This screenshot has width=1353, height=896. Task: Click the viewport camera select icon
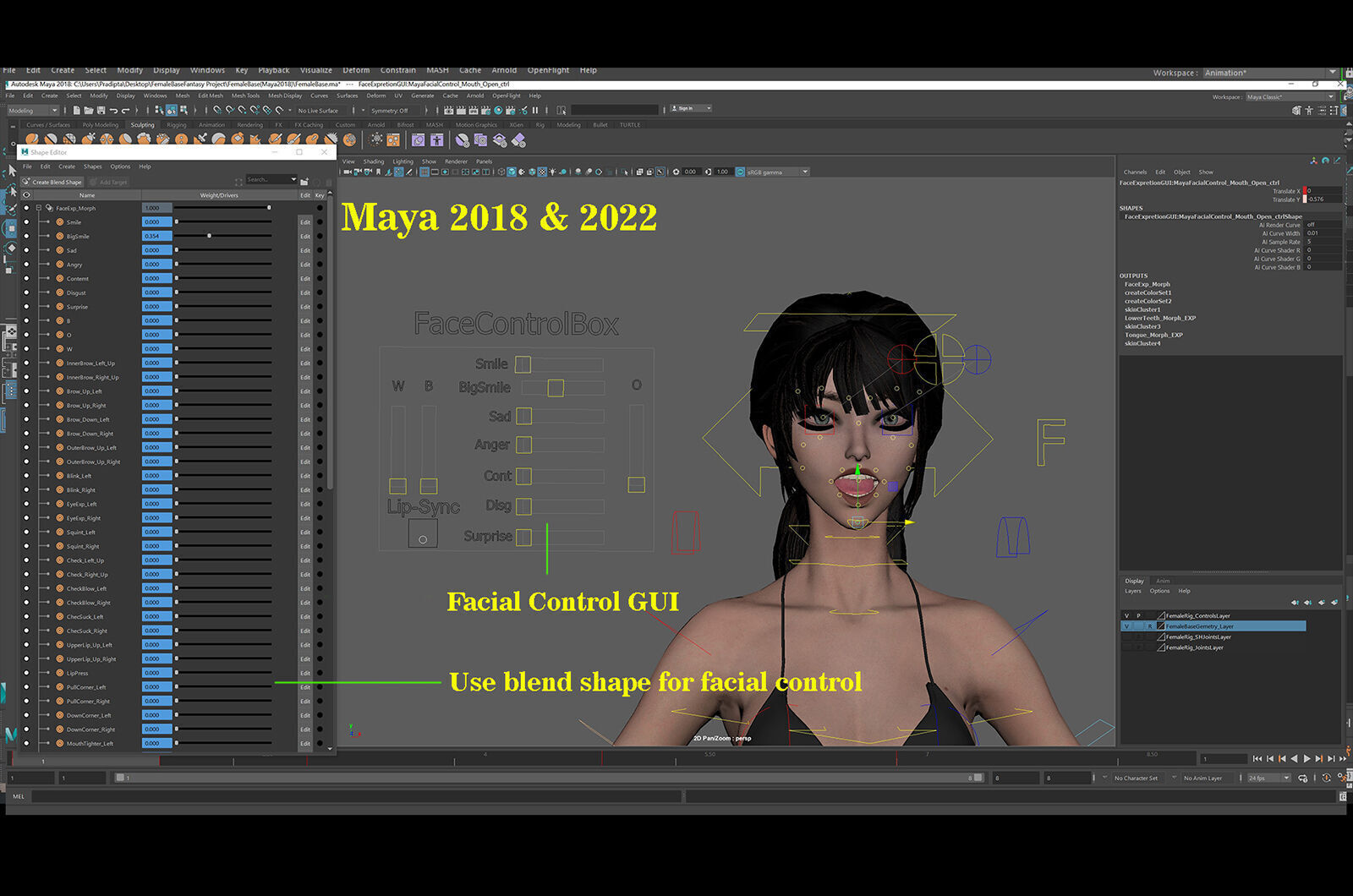coord(347,172)
